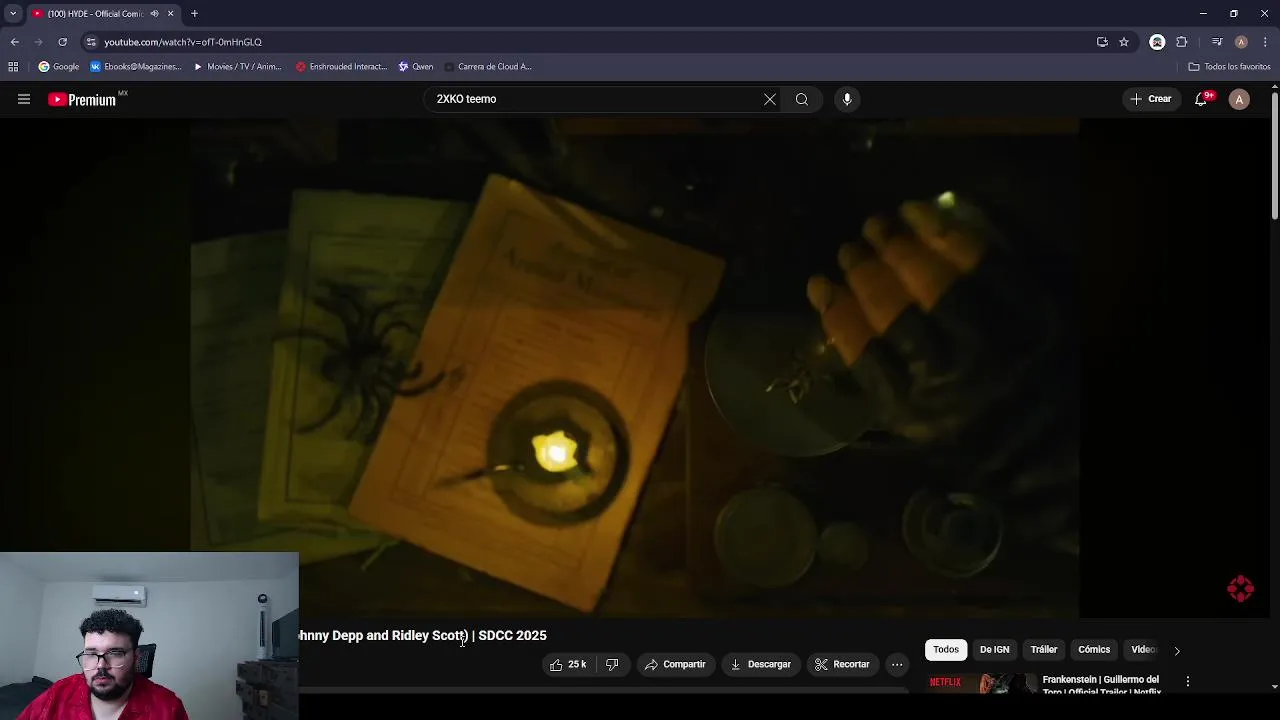Screen dimensions: 1280x720
Task: View site information icon in address bar
Action: 91,42
